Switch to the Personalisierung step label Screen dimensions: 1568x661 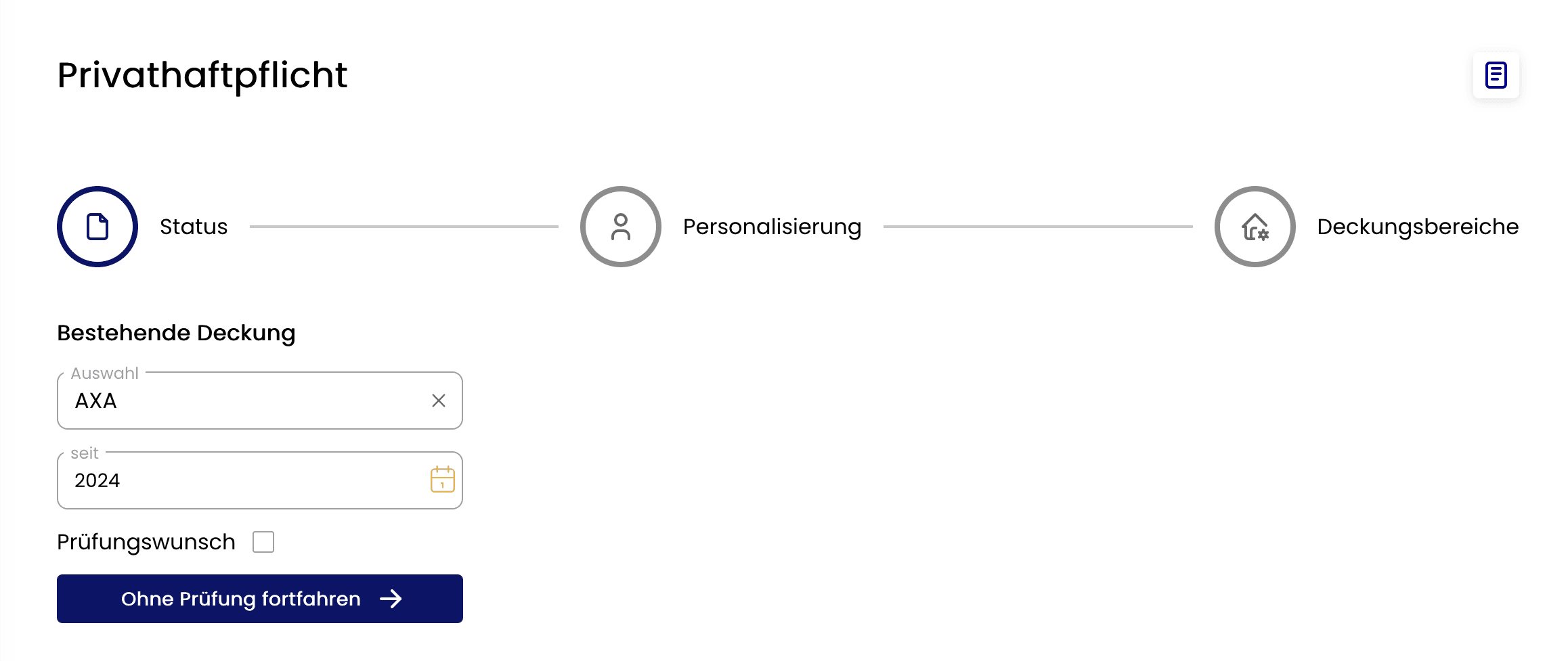pyautogui.click(x=772, y=227)
